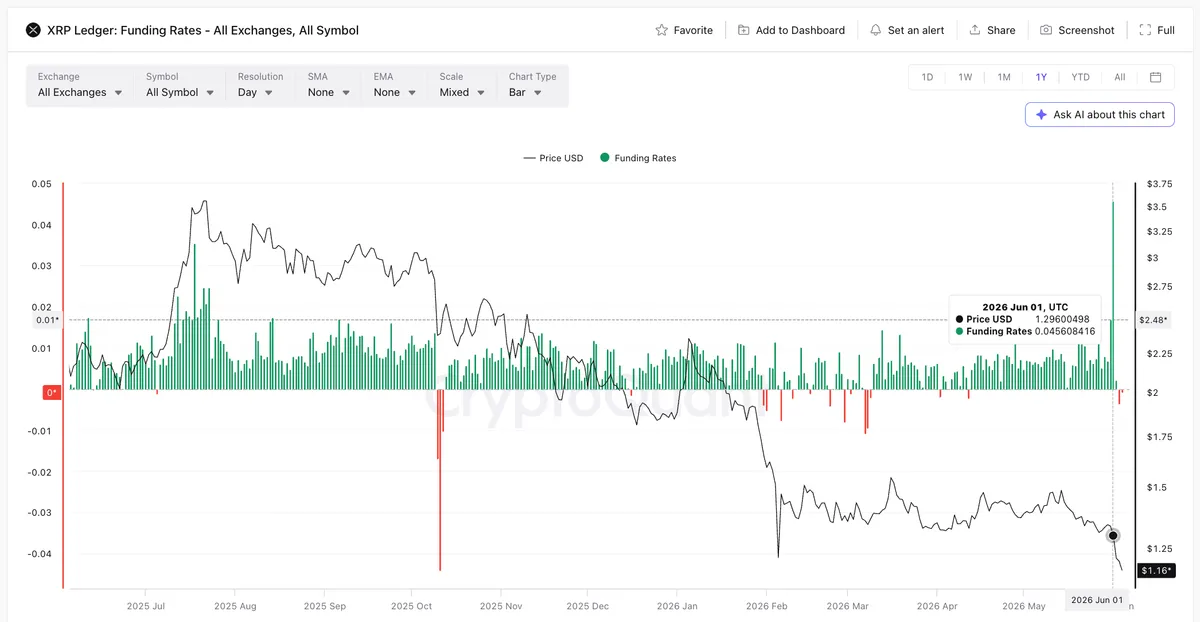Click the Share label

pyautogui.click(x=1001, y=30)
